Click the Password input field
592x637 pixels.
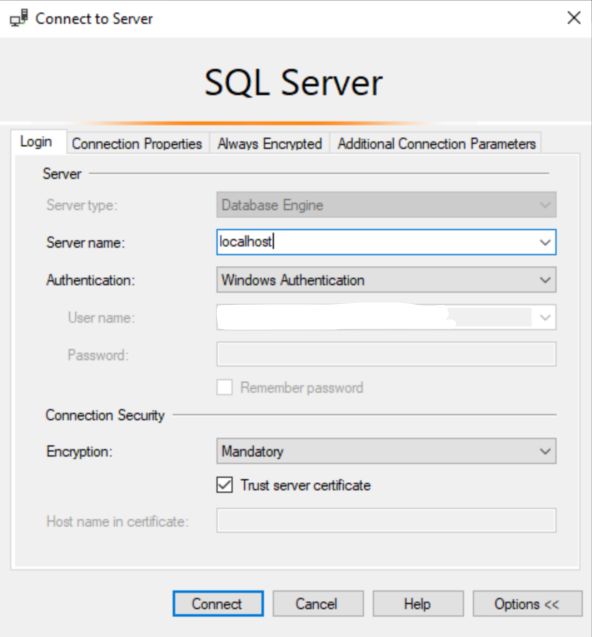[x=386, y=354]
